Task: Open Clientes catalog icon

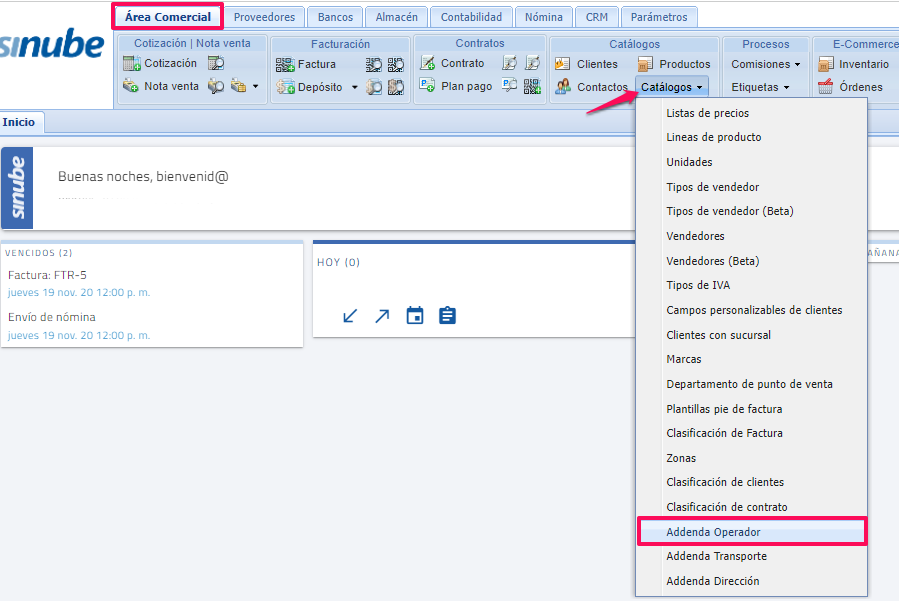Action: tap(563, 64)
